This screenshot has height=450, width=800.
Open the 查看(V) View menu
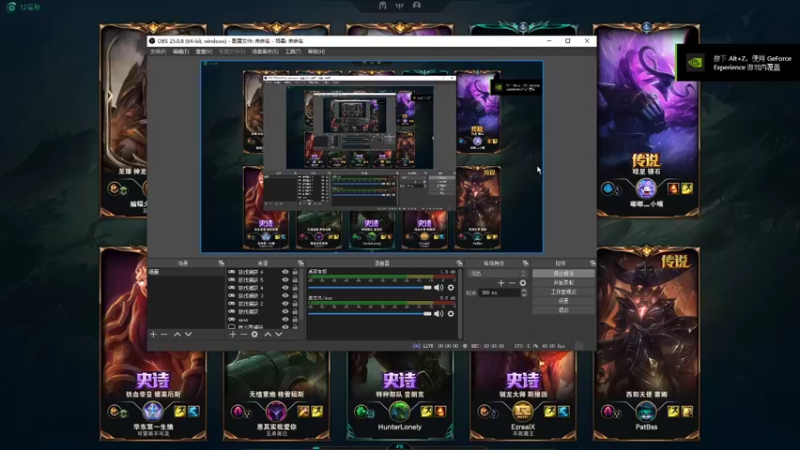click(x=204, y=52)
